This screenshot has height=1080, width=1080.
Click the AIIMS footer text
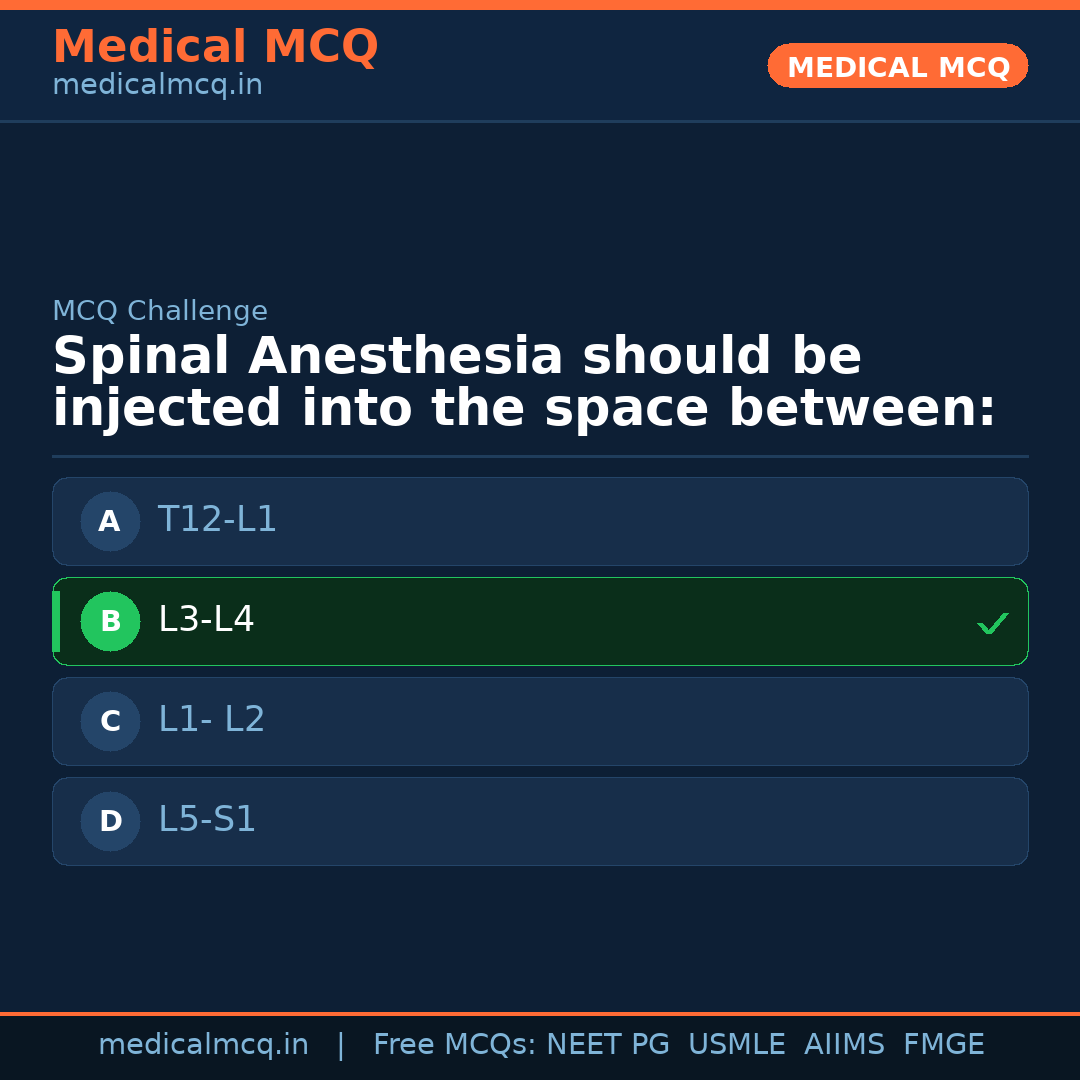pos(844,1045)
